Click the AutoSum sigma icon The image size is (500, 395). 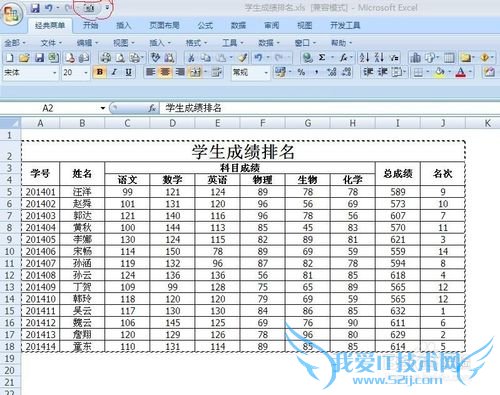coord(322,58)
